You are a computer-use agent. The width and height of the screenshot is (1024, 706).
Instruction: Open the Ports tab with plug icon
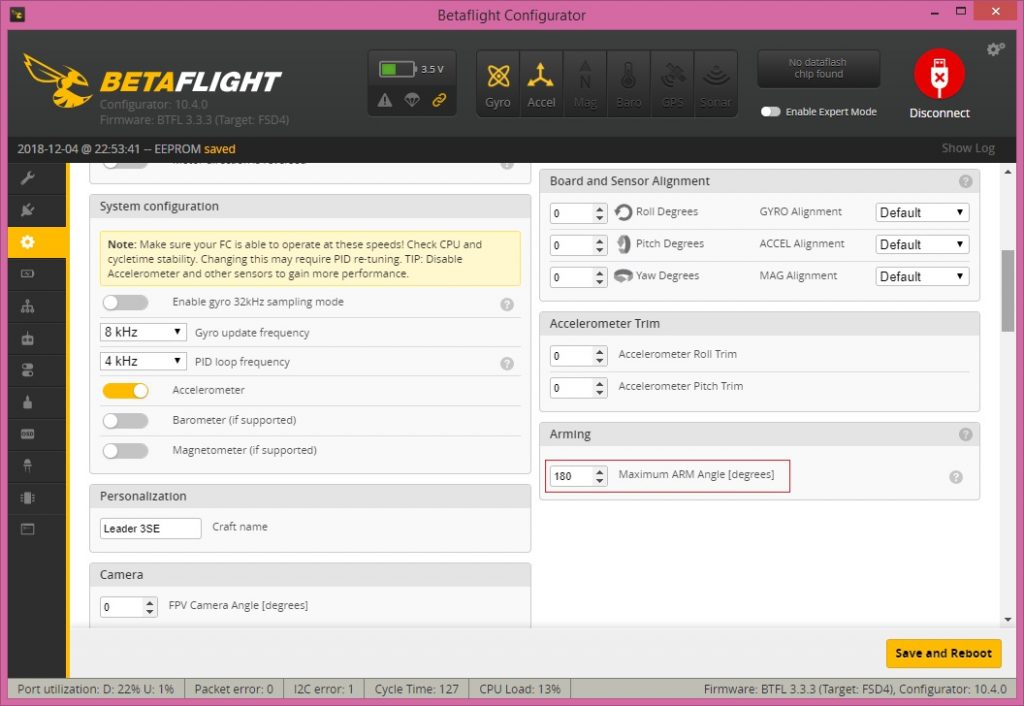[x=27, y=210]
